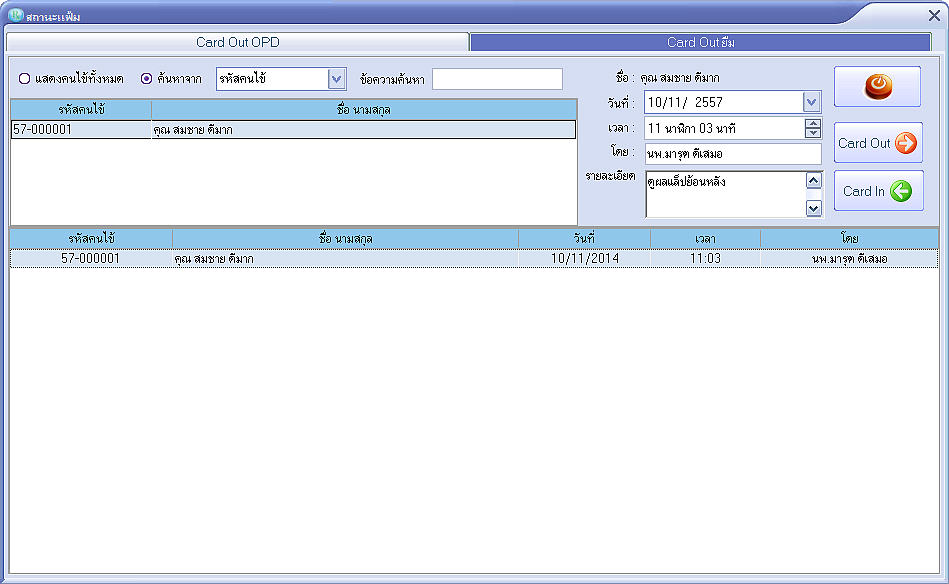Open the รหัสคนไข้ search-by dropdown

(x=337, y=79)
